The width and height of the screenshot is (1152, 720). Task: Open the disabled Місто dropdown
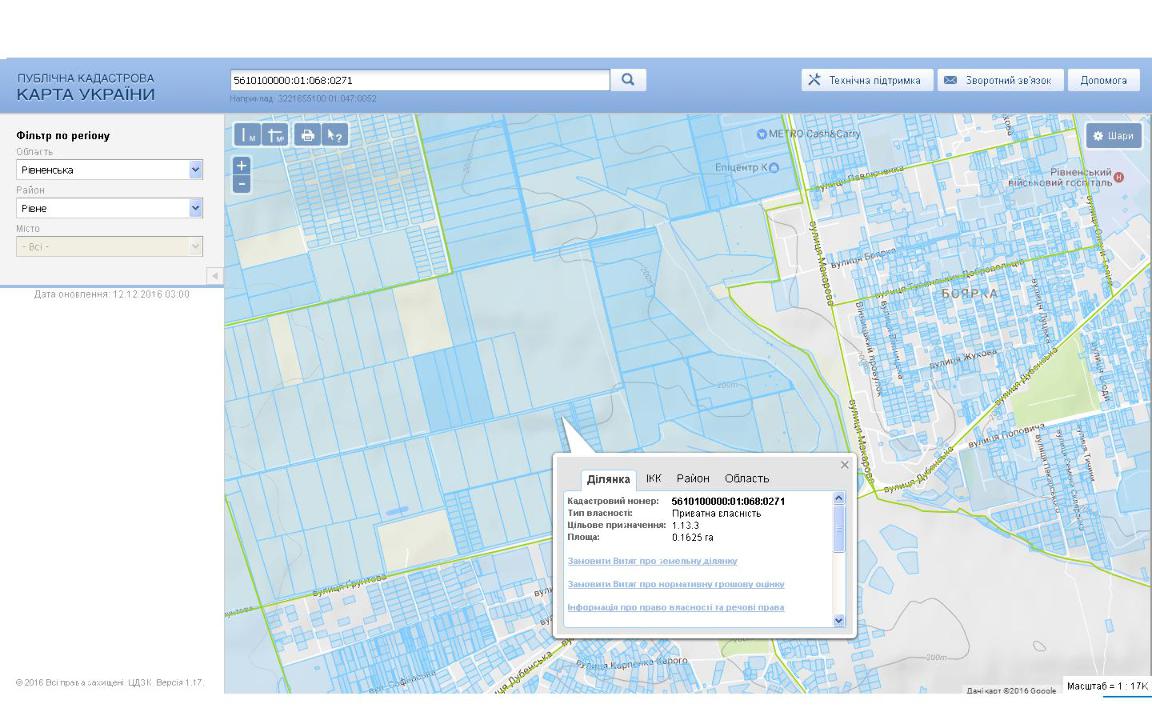(x=109, y=246)
